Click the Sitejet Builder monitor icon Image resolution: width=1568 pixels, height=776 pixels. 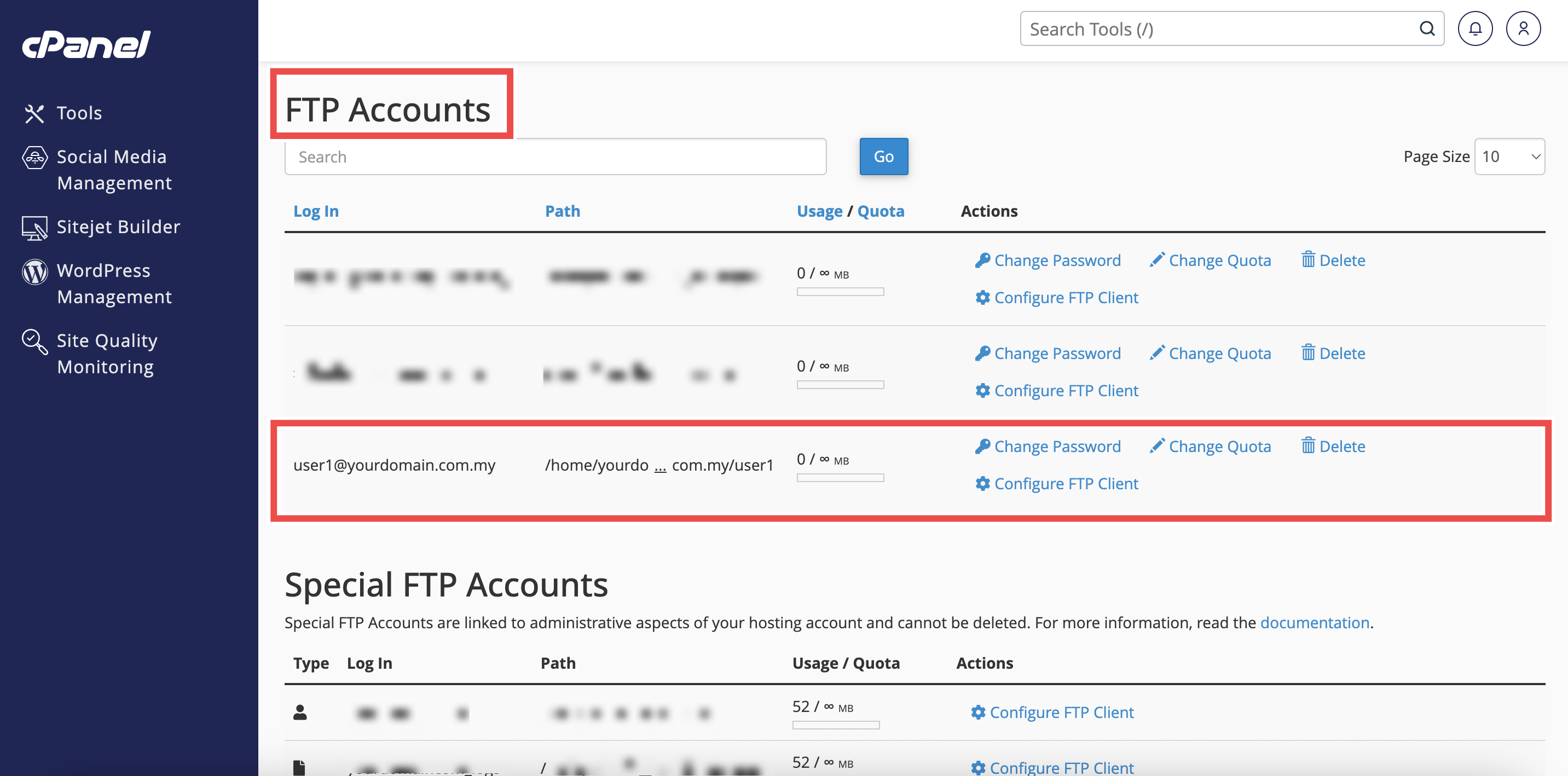[x=34, y=228]
